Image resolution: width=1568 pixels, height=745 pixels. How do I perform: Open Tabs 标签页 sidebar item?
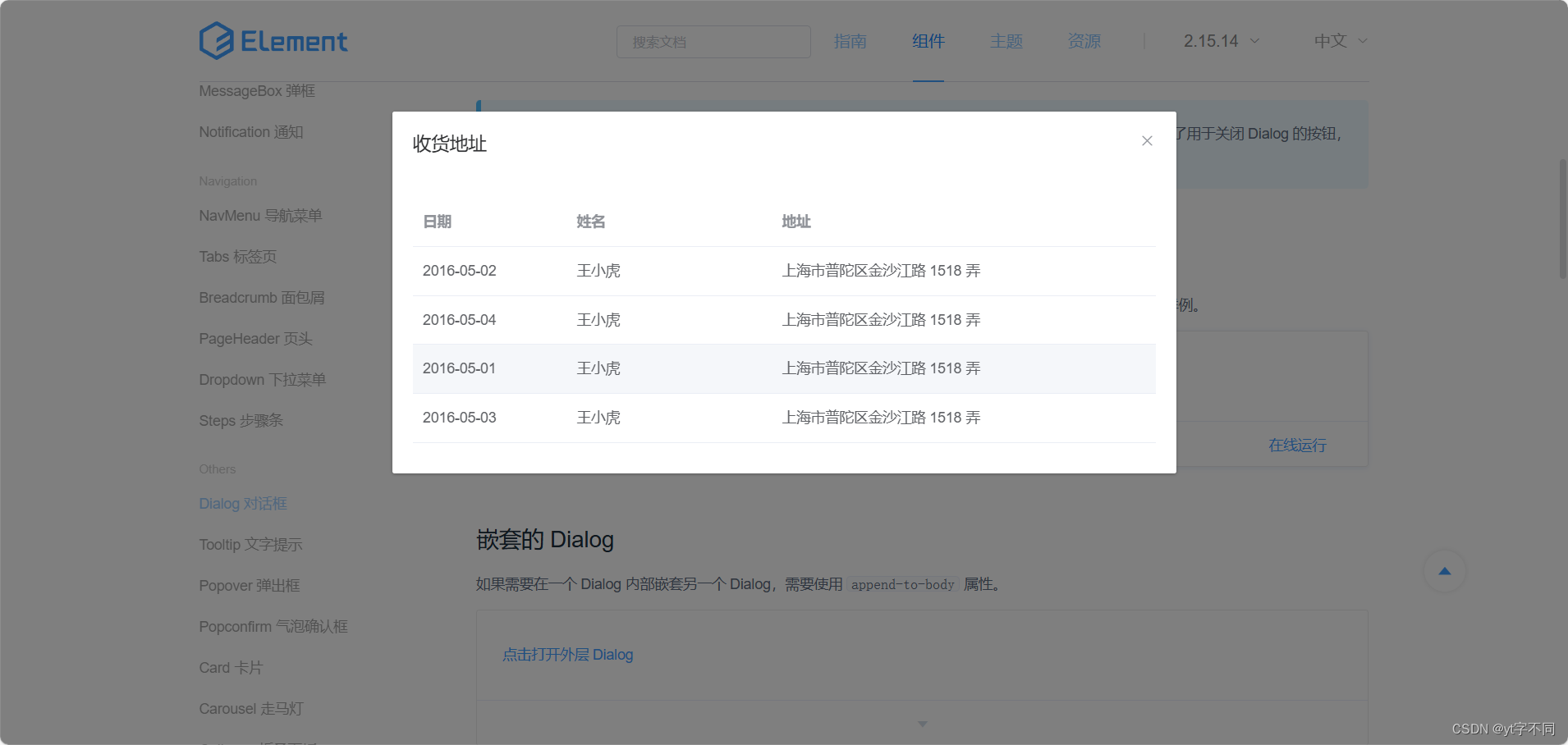237,257
